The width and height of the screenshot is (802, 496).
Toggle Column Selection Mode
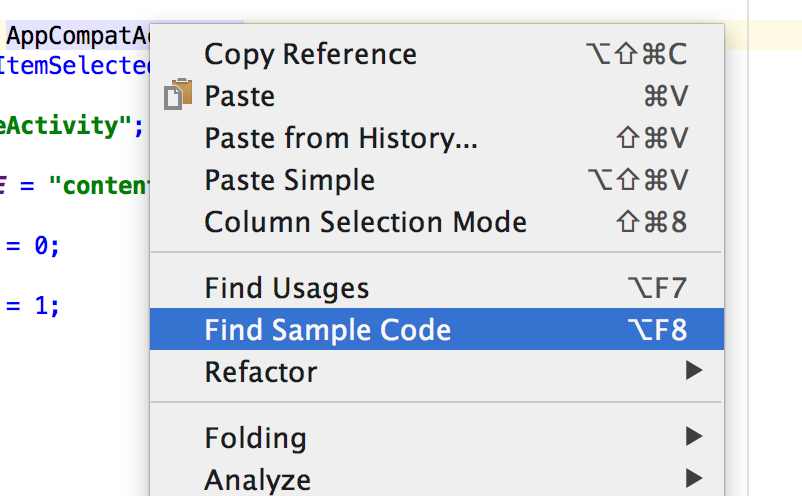437,221
